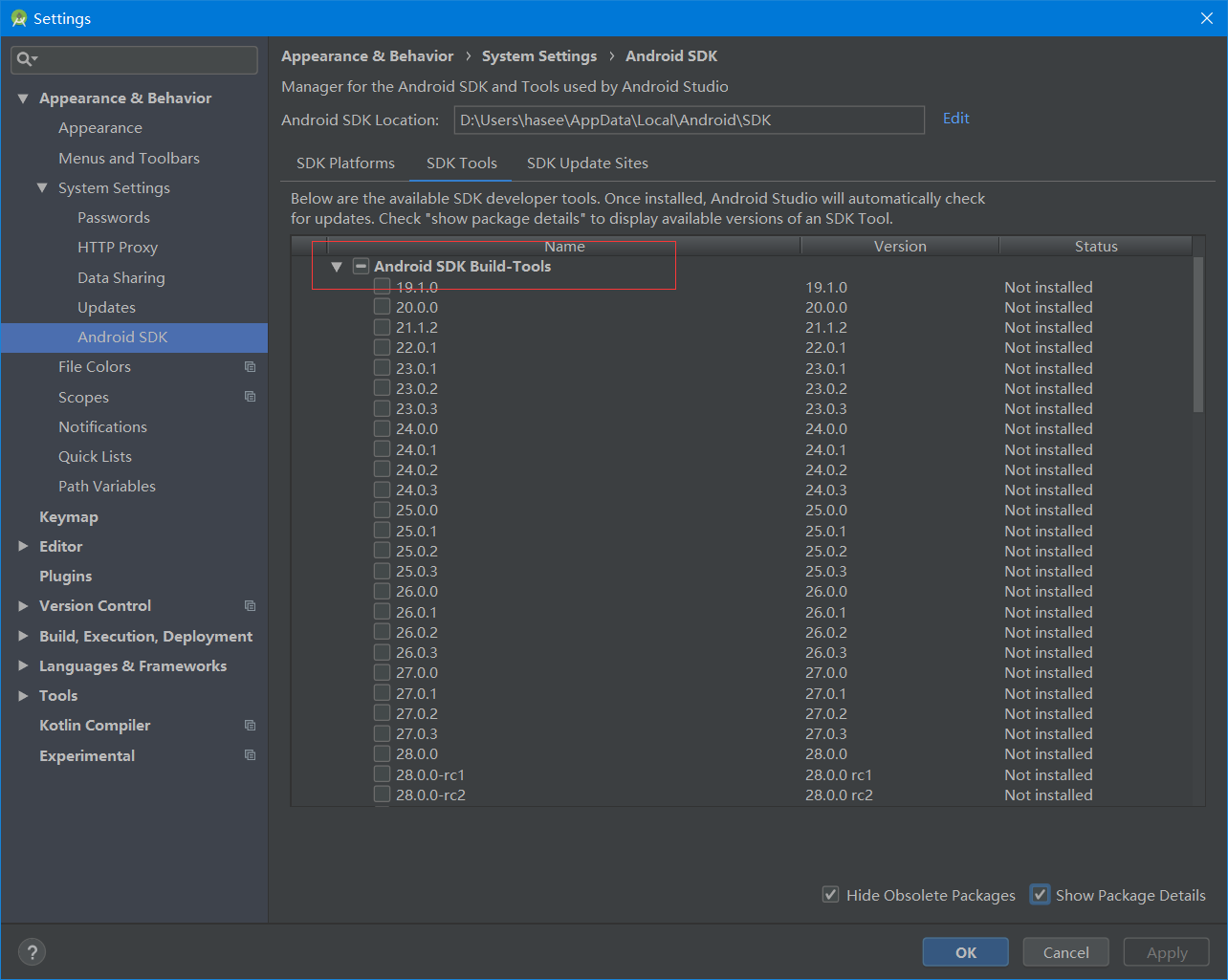Viewport: 1228px width, 980px height.
Task: Click the package list vertical scrollbar
Action: (1198, 335)
